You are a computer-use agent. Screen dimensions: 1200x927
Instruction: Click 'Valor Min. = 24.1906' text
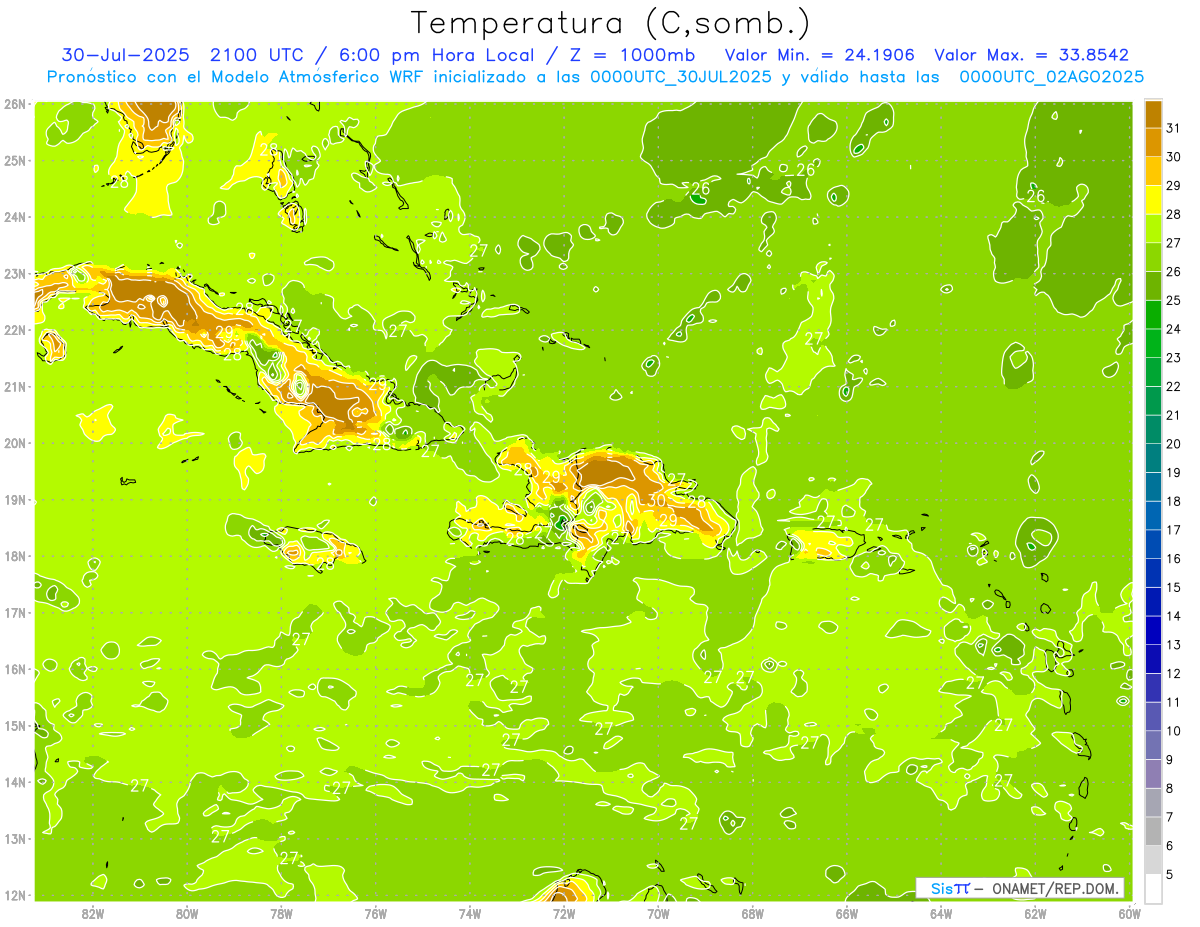pos(819,55)
